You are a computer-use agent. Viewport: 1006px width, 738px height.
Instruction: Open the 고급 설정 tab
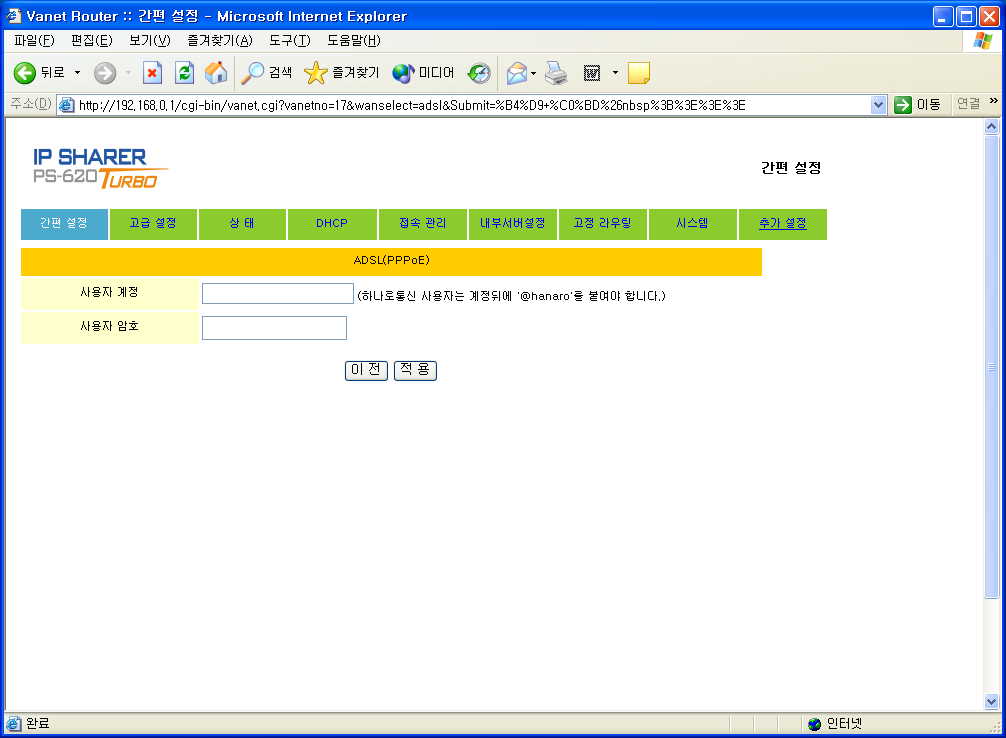[x=153, y=224]
